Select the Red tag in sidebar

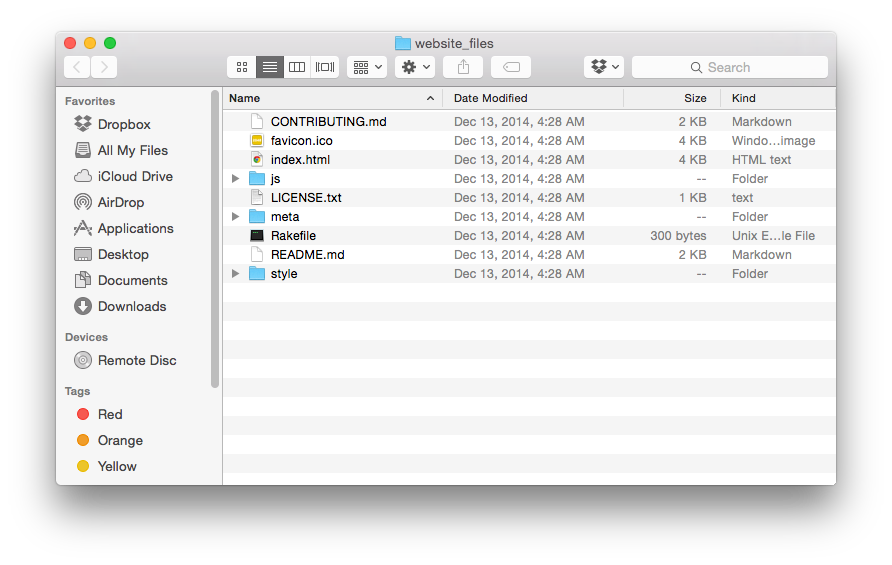[x=110, y=414]
